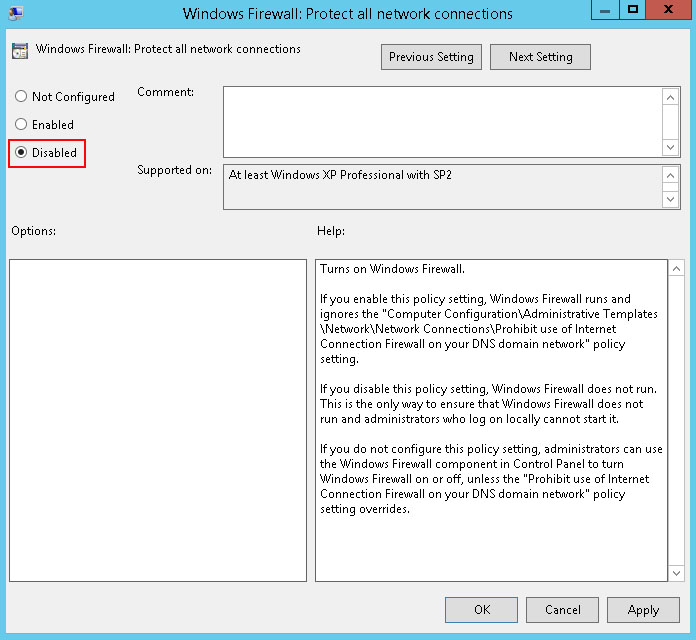The width and height of the screenshot is (696, 640).
Task: Click the Help pane scroll up arrow
Action: [x=676, y=270]
